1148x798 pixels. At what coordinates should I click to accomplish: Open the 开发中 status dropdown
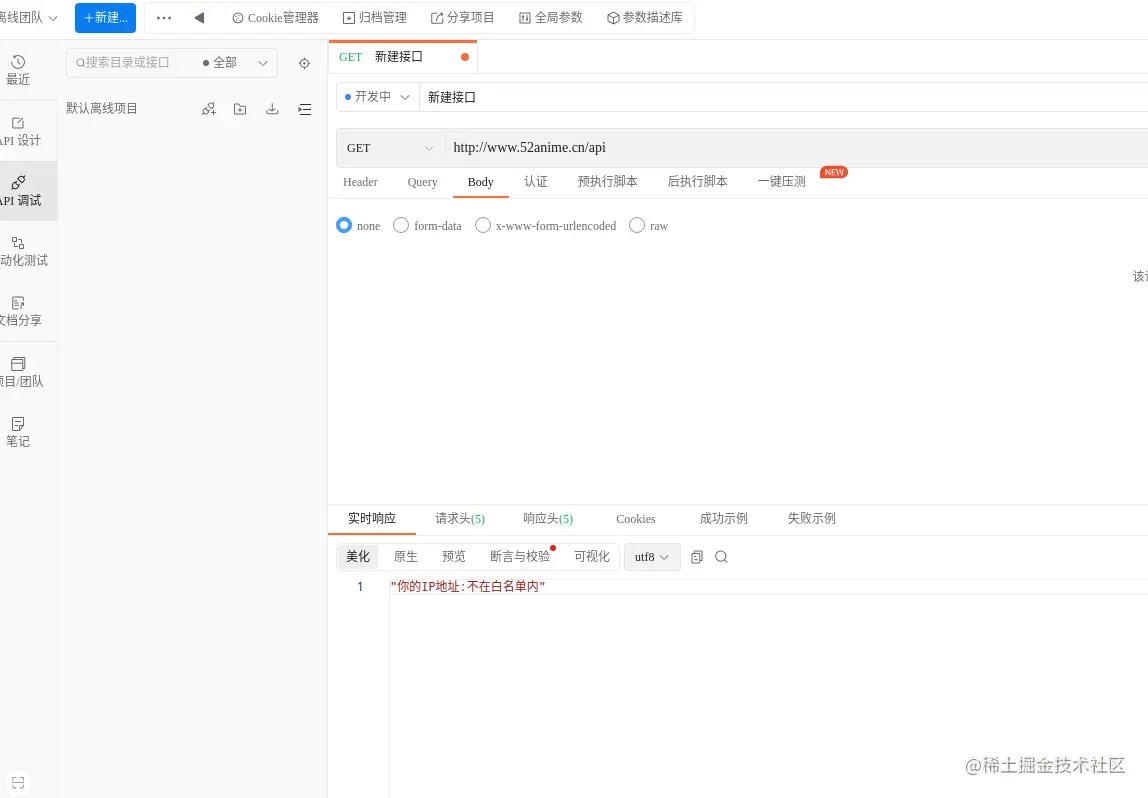click(x=377, y=97)
